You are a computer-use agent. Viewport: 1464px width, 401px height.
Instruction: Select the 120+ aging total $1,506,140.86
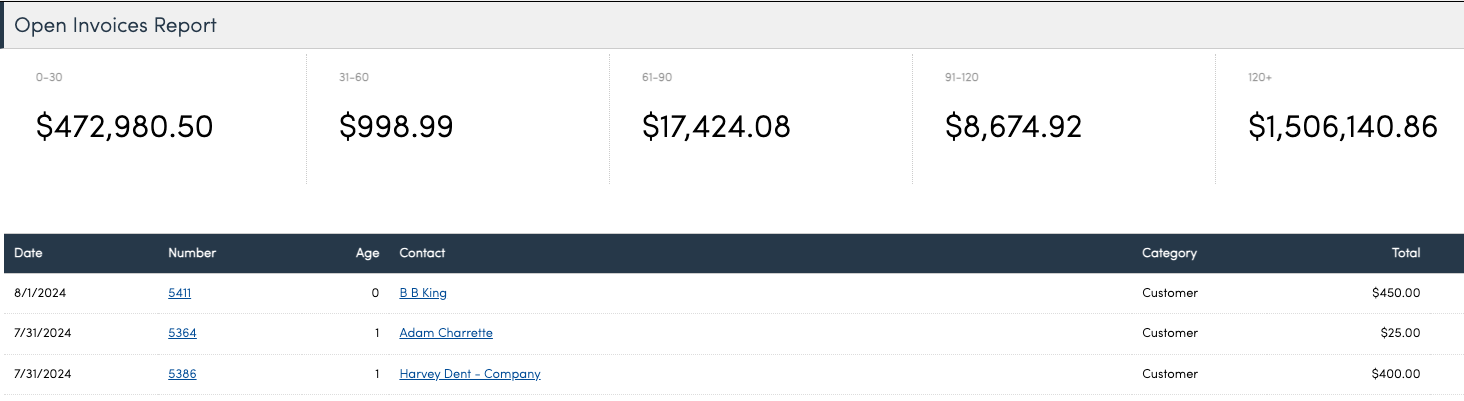(1343, 126)
